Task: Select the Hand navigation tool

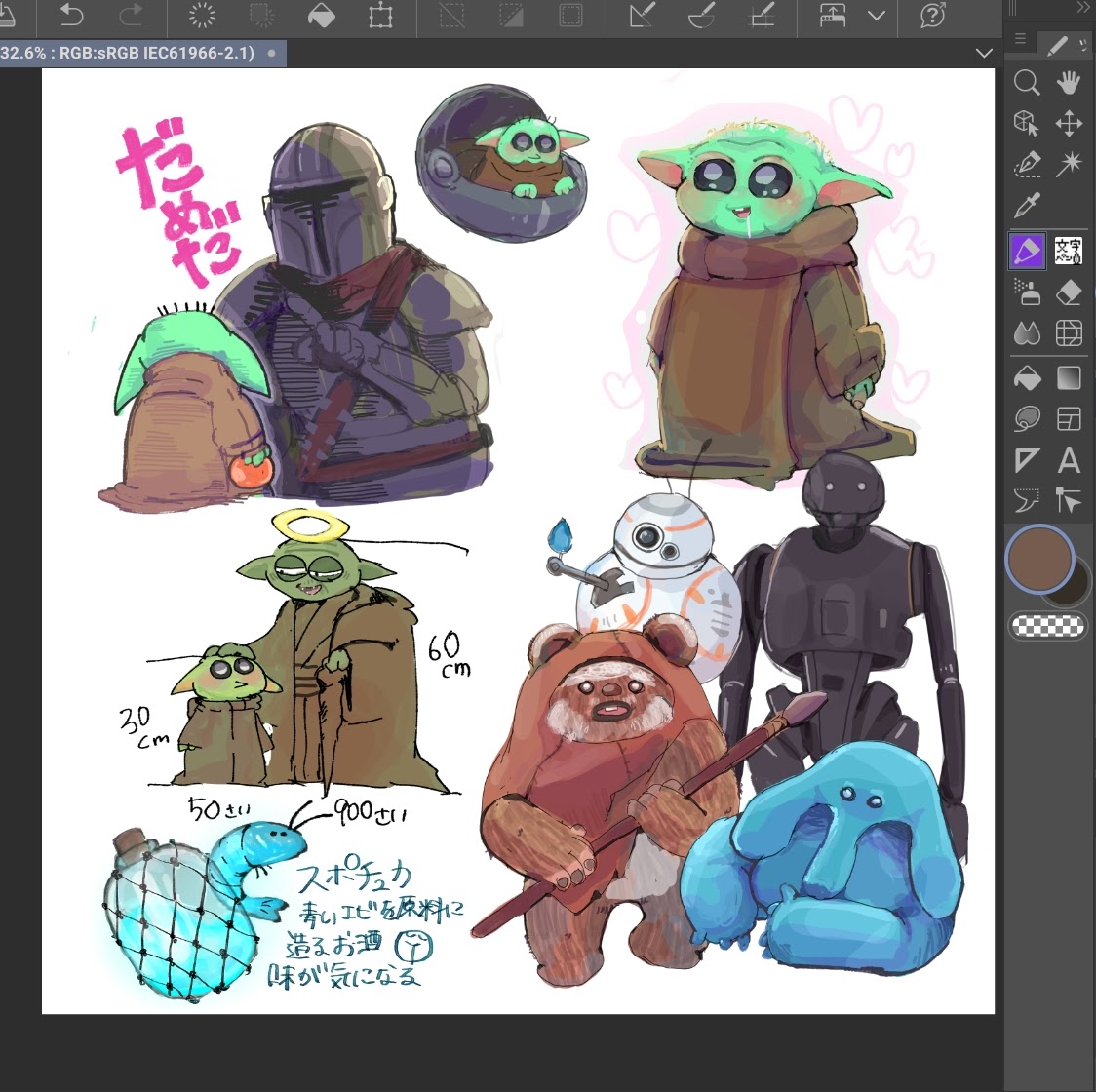Action: coord(1069,83)
